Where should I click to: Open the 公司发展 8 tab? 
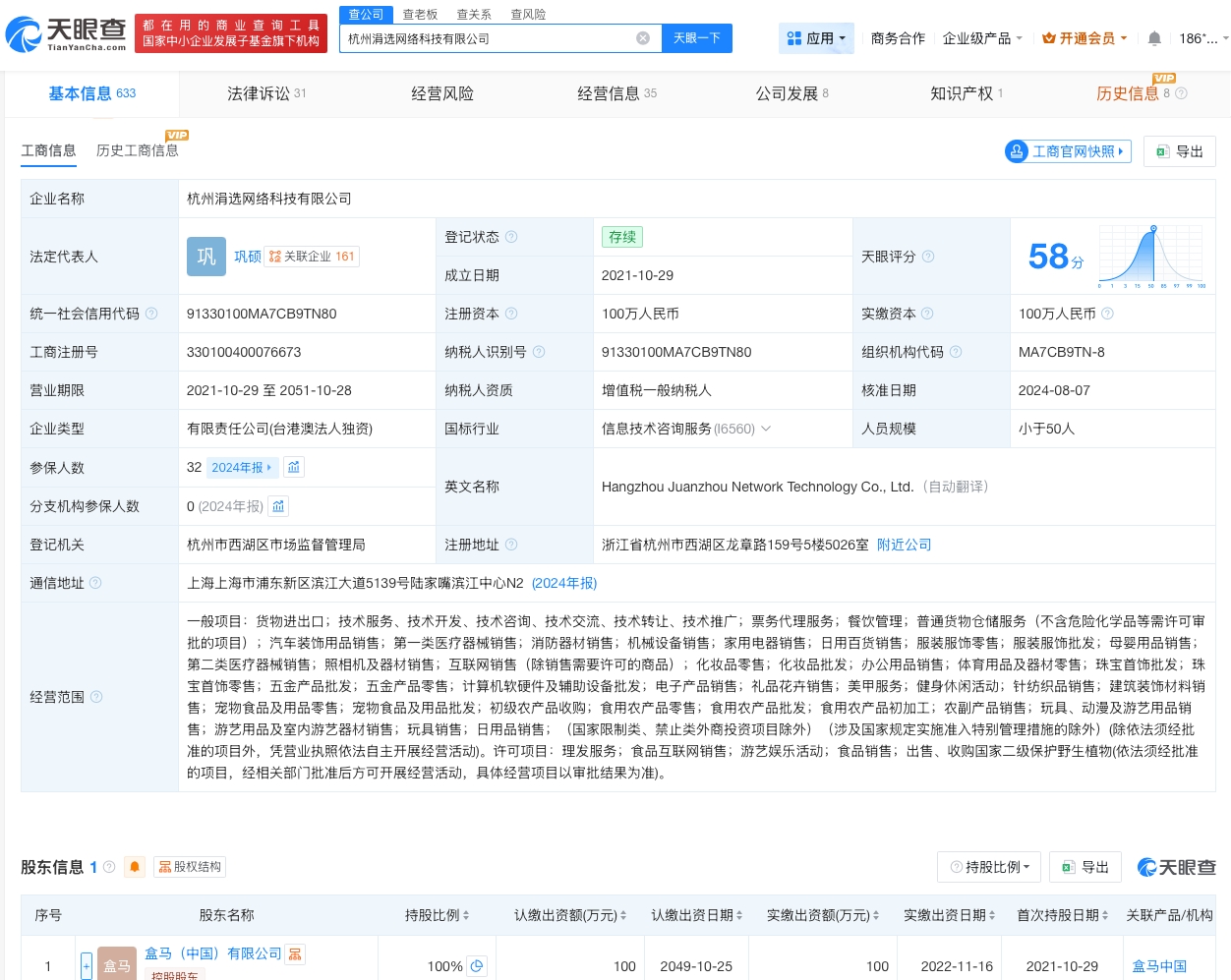pos(791,93)
